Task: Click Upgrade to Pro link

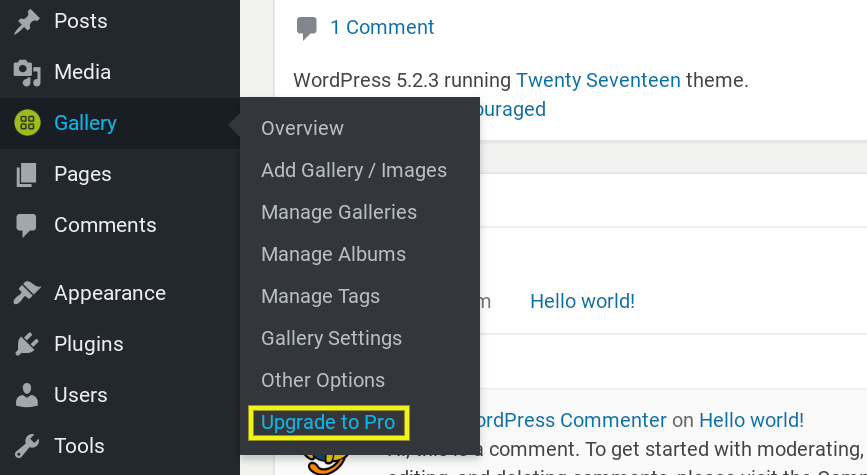Action: [x=328, y=422]
